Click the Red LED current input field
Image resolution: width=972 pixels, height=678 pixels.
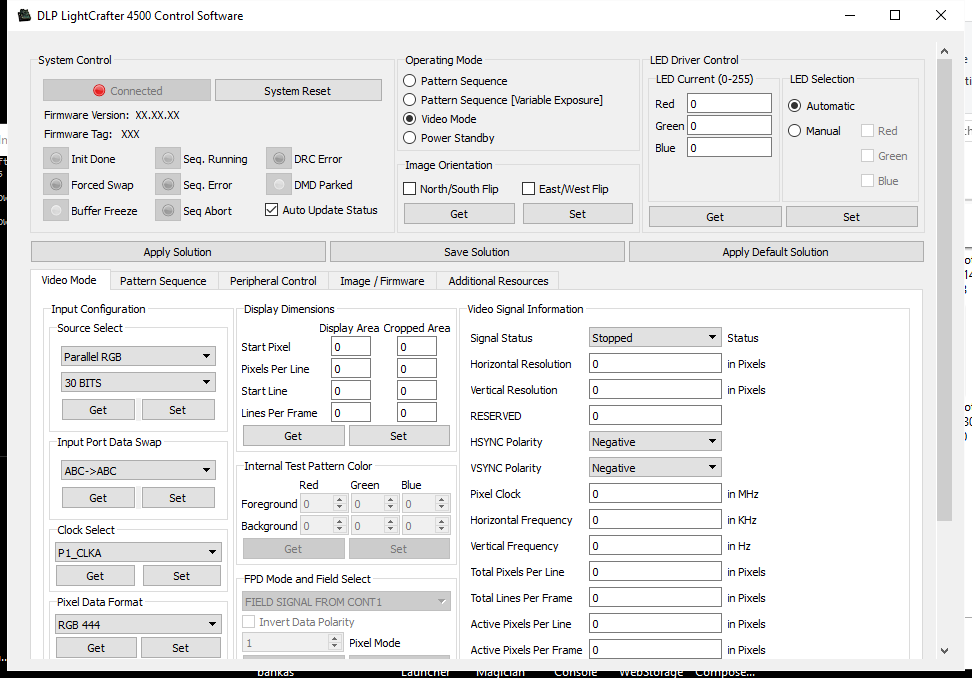tap(729, 103)
